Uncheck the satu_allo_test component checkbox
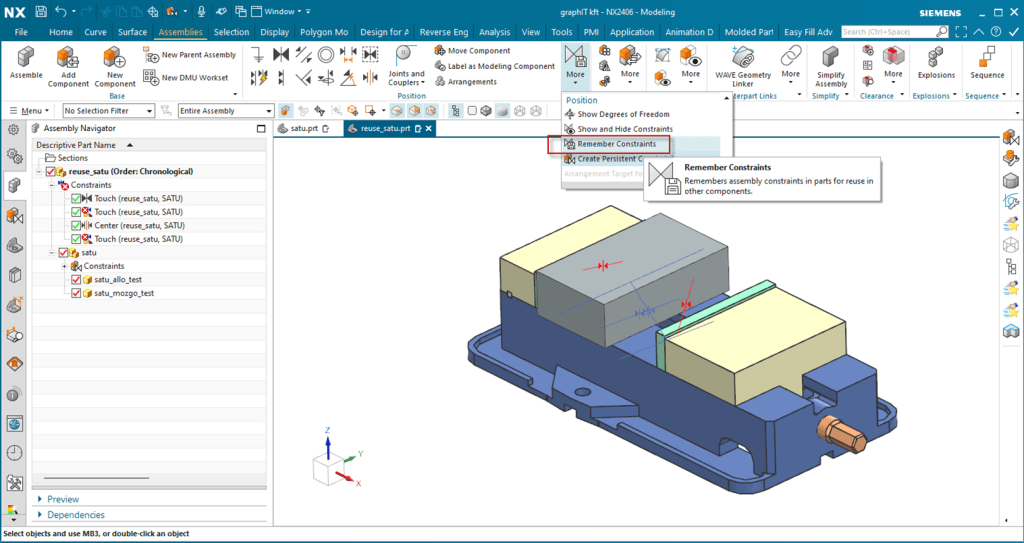 tap(76, 280)
